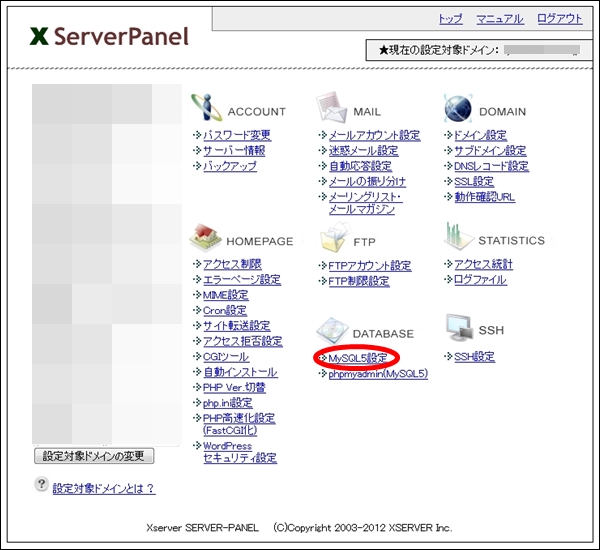This screenshot has width=600, height=550.
Task: Open メーリングリスト・メールマガジン link
Action: [365, 203]
